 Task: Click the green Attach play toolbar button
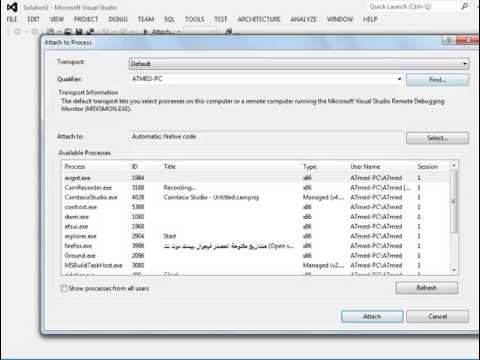162,32
